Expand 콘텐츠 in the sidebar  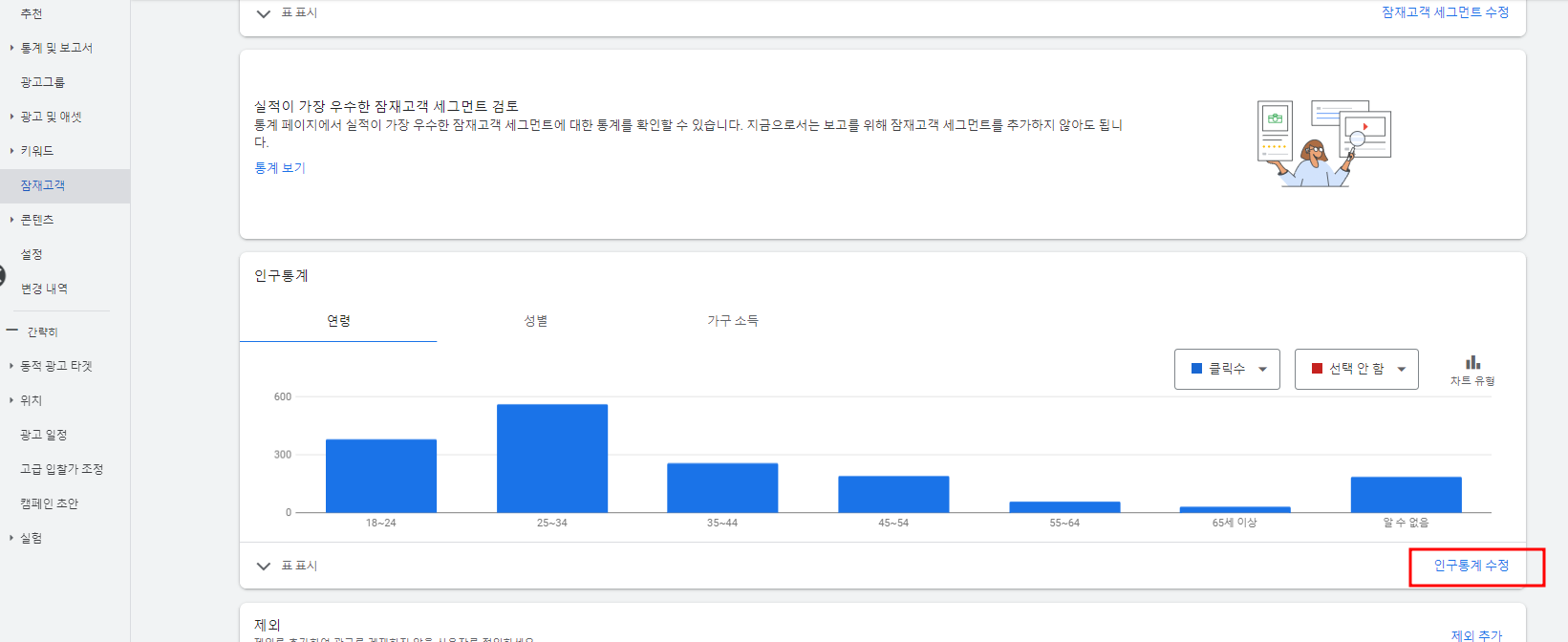click(37, 220)
